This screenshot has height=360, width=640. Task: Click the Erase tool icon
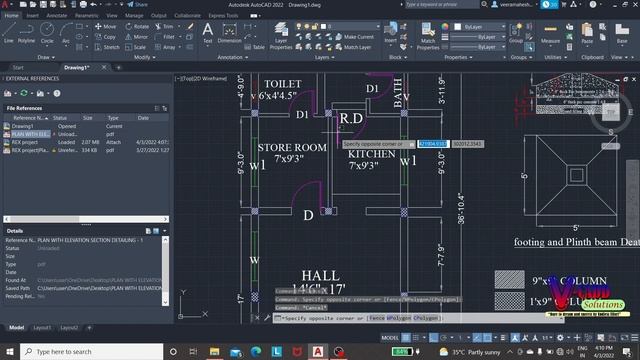[190, 27]
